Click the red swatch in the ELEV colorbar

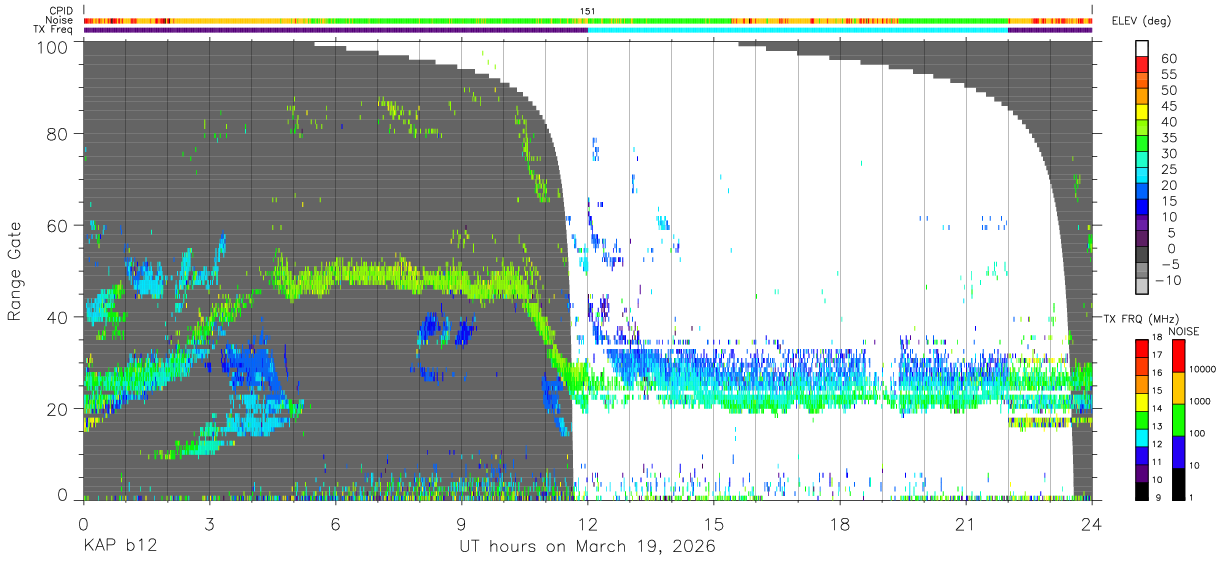pyautogui.click(x=1142, y=66)
